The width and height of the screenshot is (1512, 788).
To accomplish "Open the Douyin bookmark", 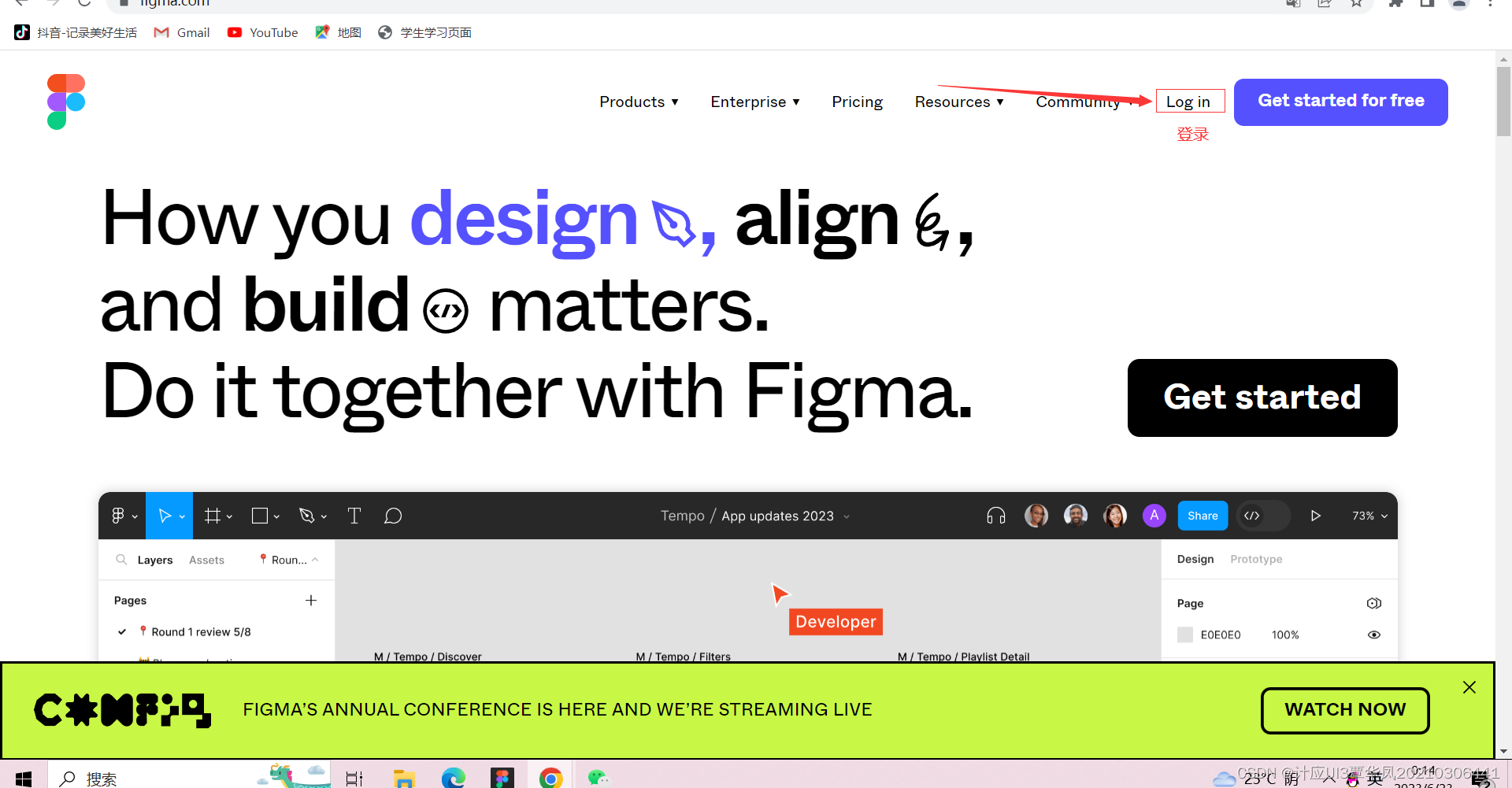I will click(x=76, y=32).
